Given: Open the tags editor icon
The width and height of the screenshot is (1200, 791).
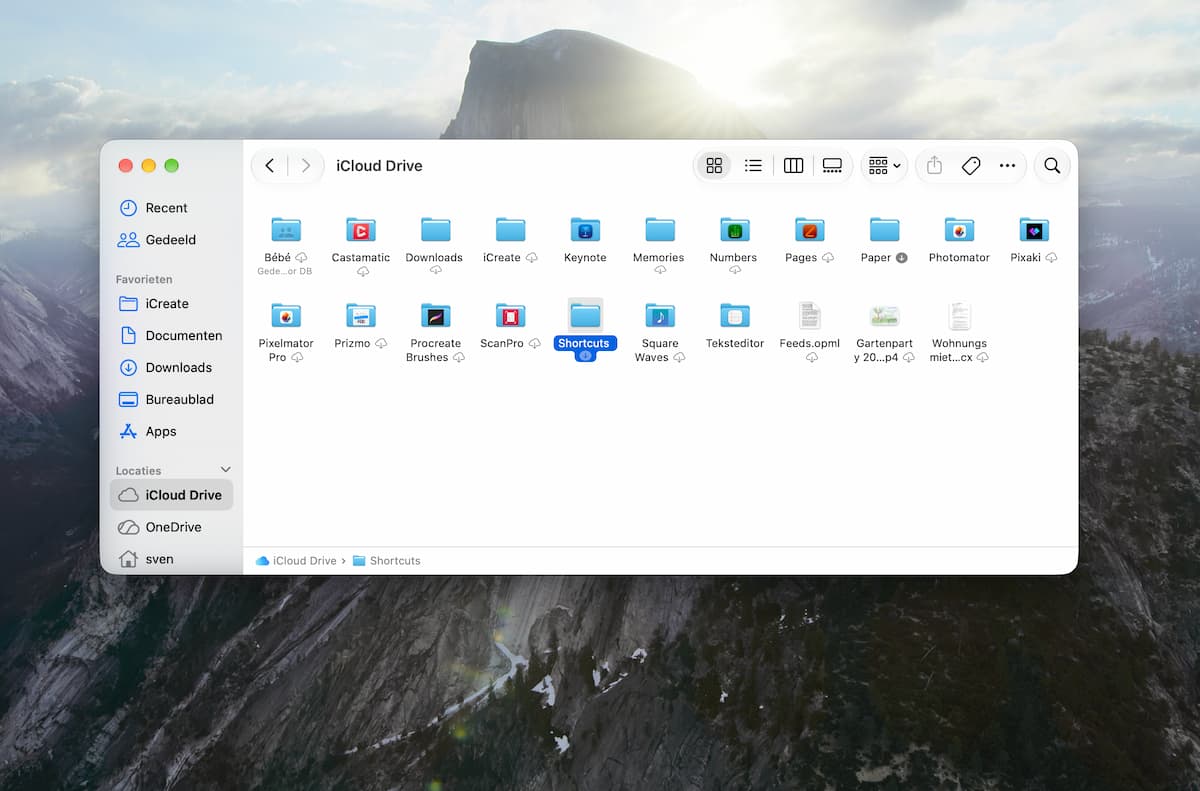Looking at the screenshot, I should [x=970, y=166].
